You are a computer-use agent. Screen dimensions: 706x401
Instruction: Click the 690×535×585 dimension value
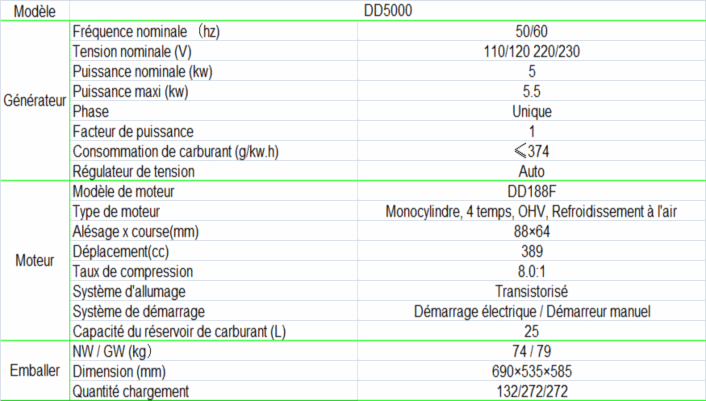(531, 370)
